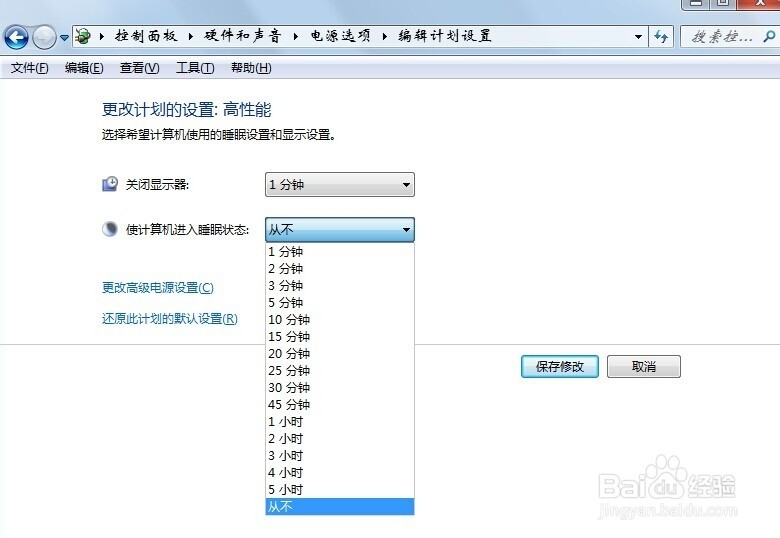Choose 2 分钟 in sleep list
Image resolution: width=780 pixels, height=538 pixels.
pyautogui.click(x=340, y=269)
